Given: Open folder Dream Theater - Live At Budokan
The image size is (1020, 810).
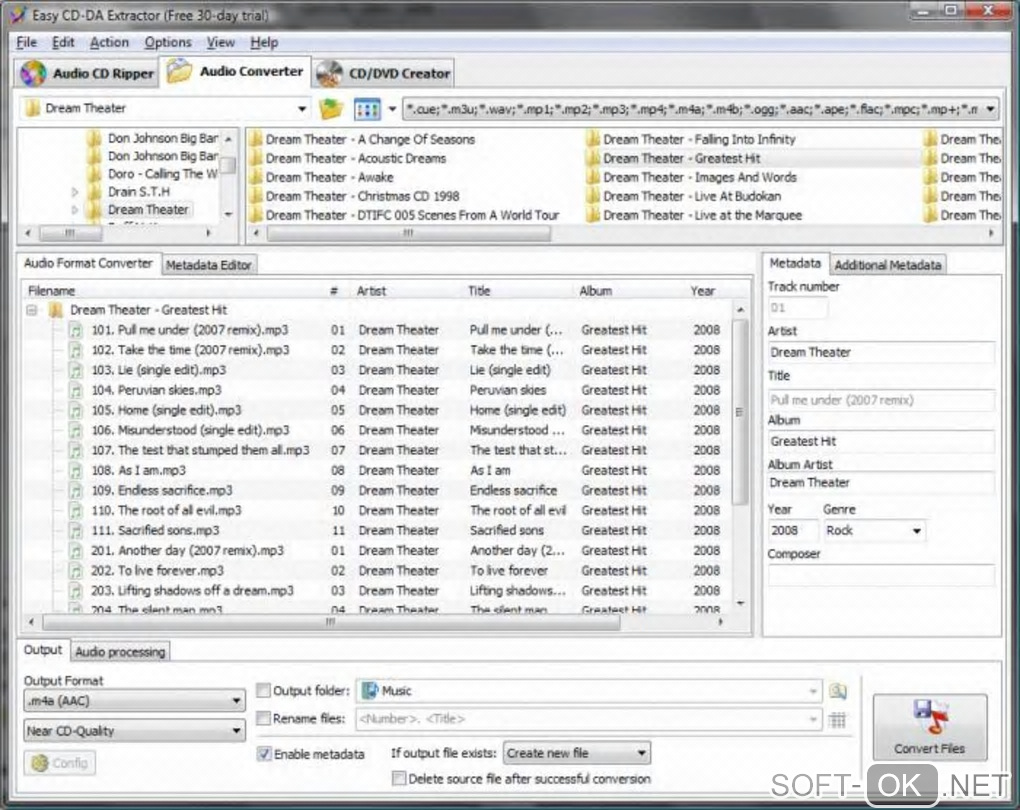Looking at the screenshot, I should click(683, 196).
